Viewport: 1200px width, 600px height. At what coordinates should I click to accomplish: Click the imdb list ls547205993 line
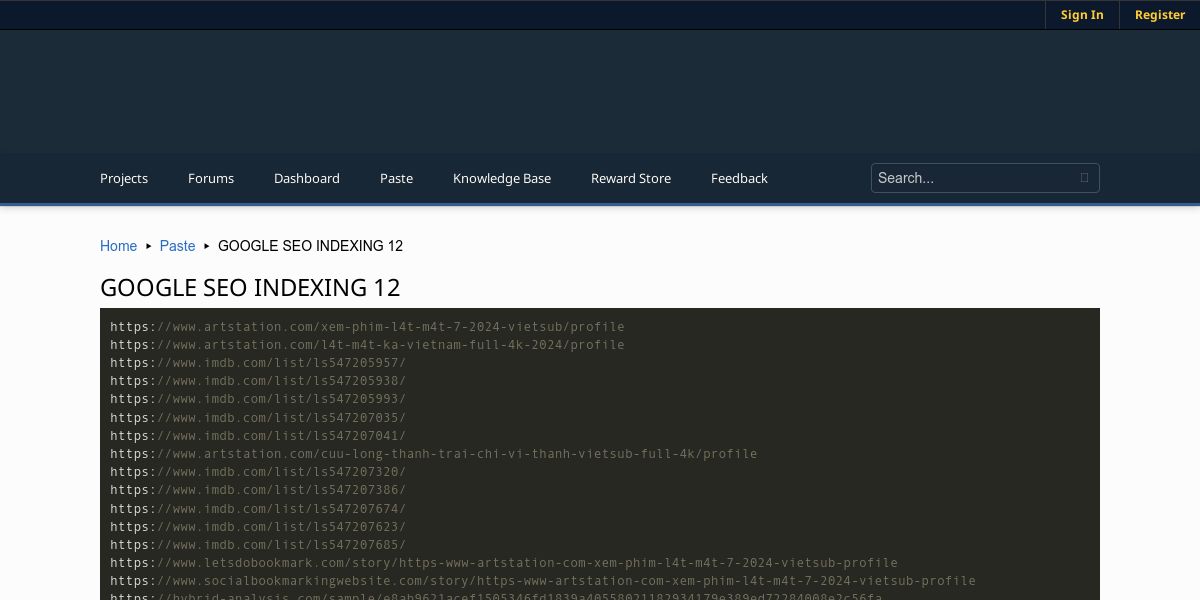click(258, 399)
